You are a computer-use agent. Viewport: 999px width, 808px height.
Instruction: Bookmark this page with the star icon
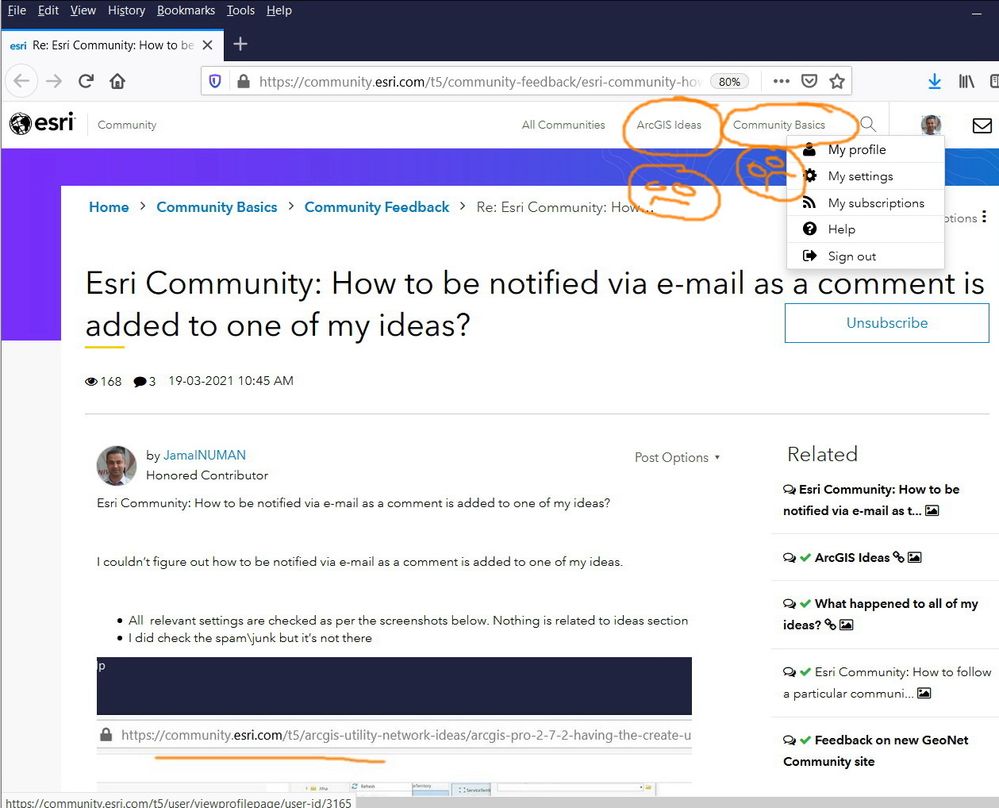[x=837, y=81]
